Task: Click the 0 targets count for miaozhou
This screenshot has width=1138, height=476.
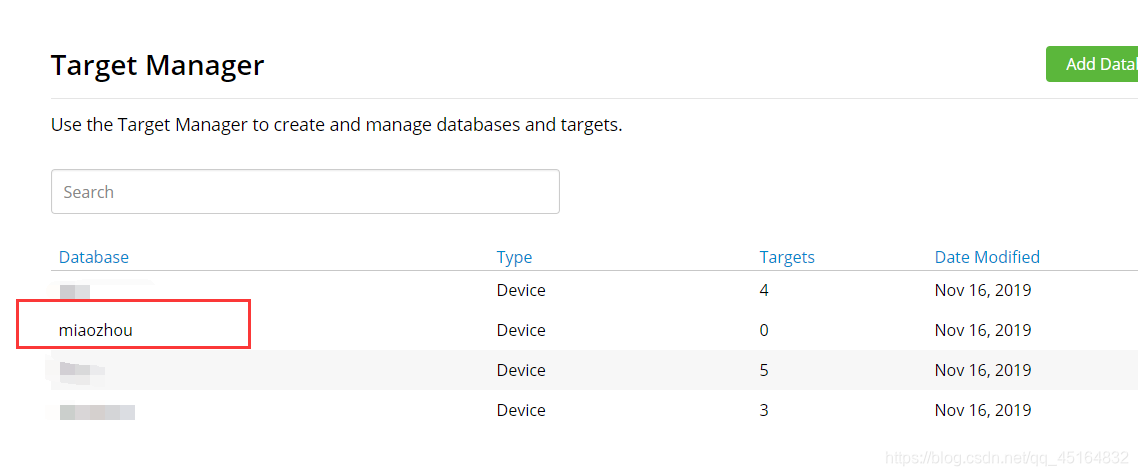Action: click(764, 331)
